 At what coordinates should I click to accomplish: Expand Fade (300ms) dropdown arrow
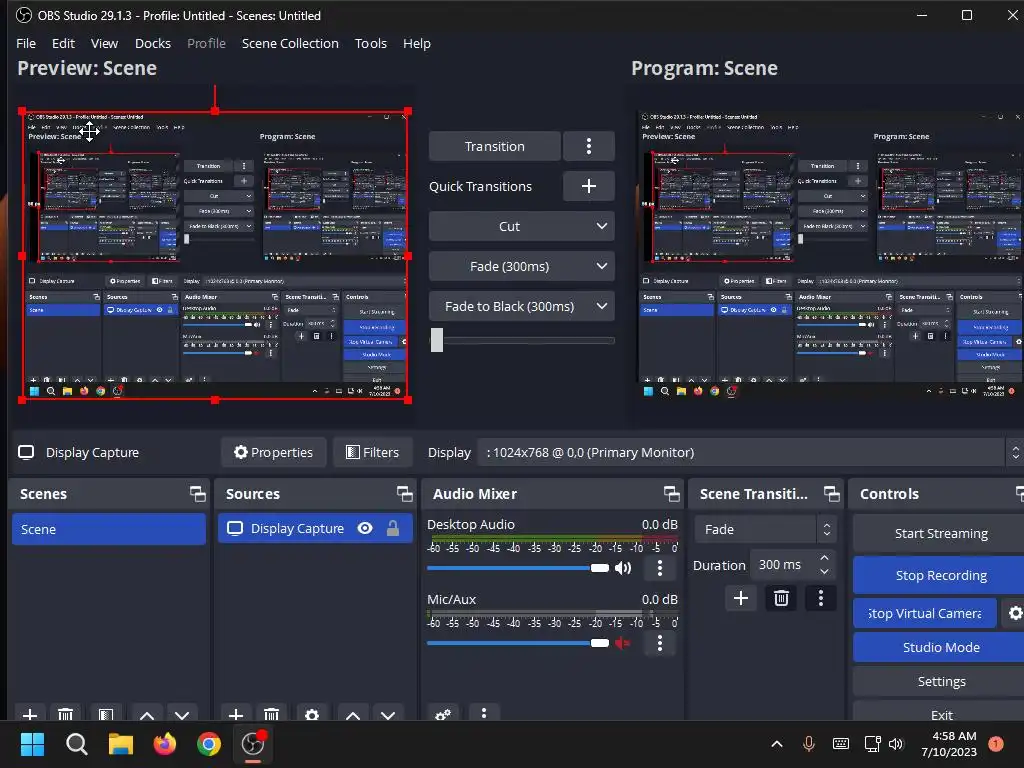pyautogui.click(x=601, y=266)
